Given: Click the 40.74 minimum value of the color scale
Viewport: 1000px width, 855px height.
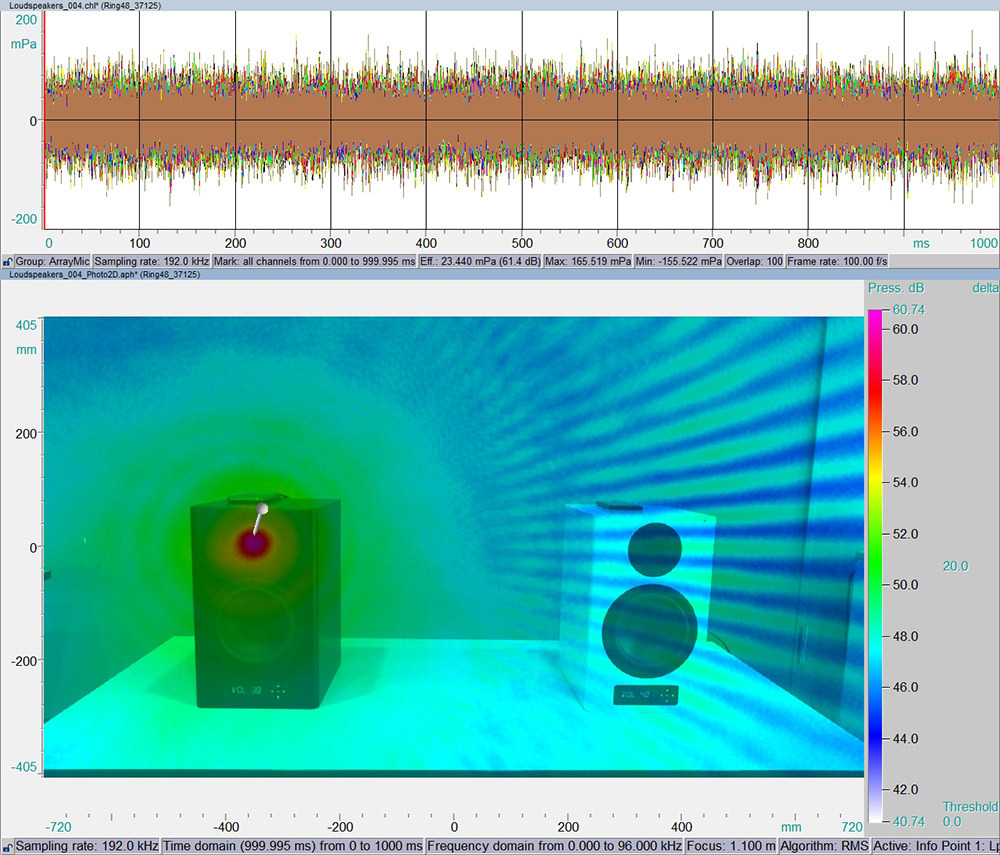Looking at the screenshot, I should tap(908, 822).
